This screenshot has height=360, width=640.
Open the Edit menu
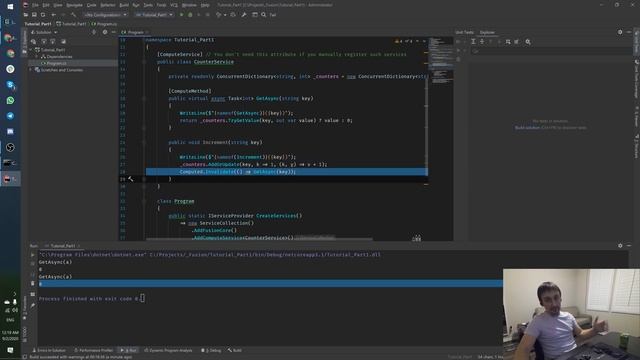(x=46, y=5)
